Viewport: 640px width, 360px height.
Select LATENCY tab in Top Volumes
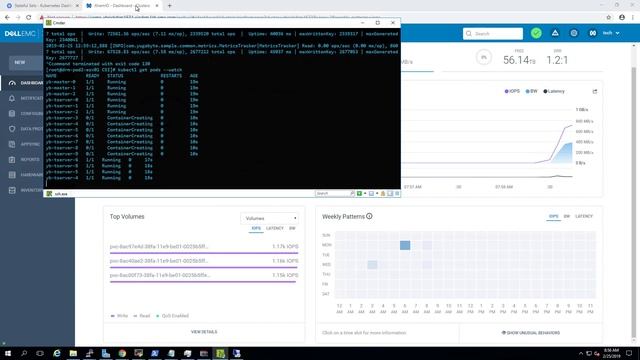coord(275,229)
